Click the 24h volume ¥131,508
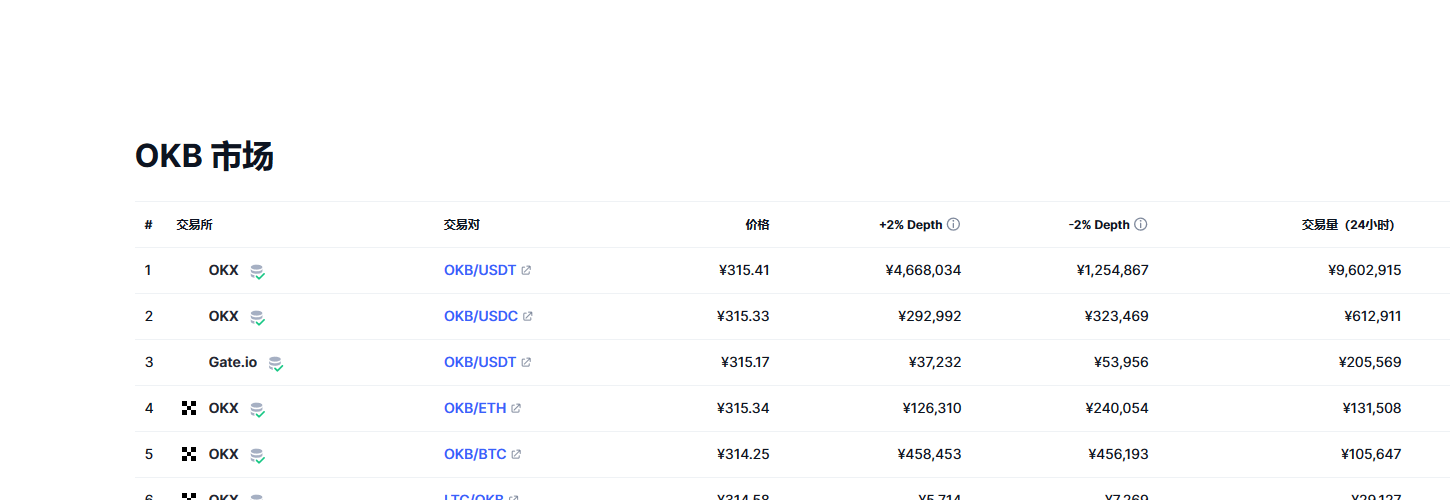This screenshot has height=500, width=1450. [1372, 408]
